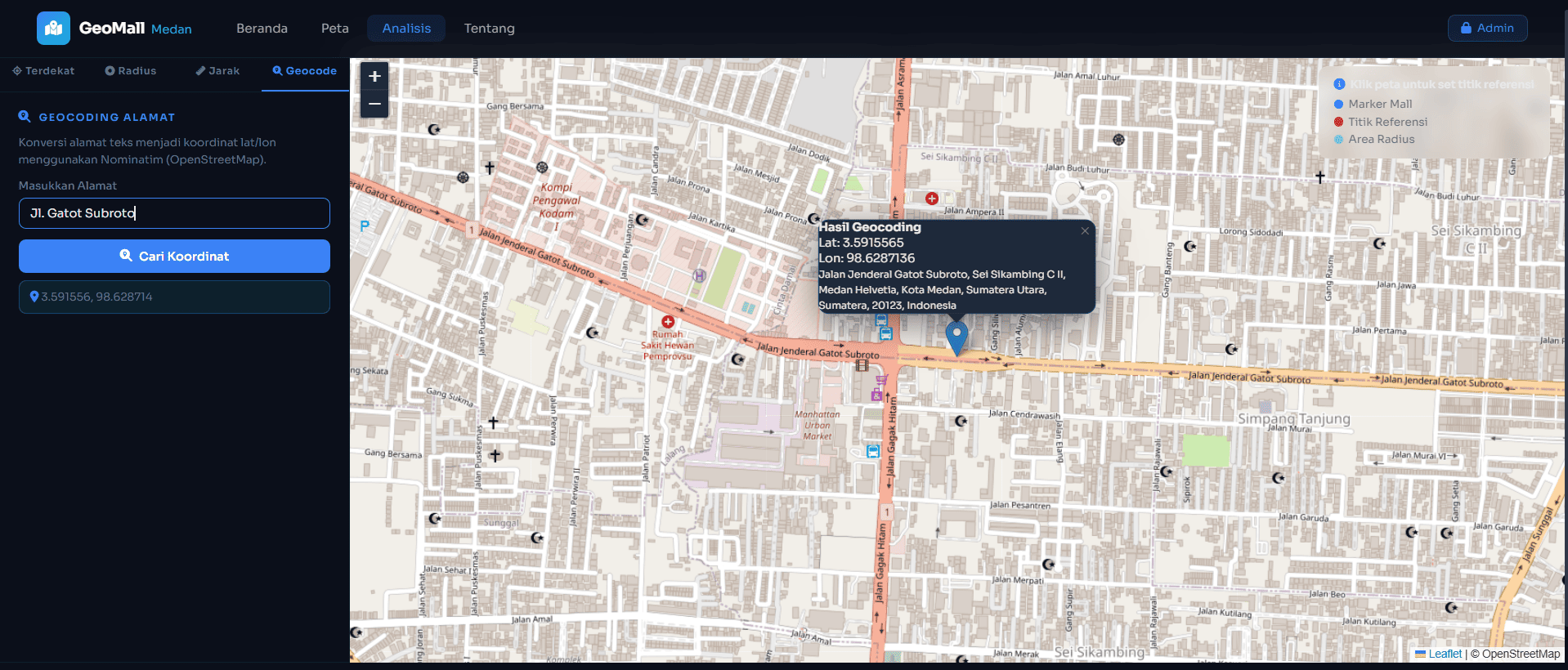Screen dimensions: 1568x670
Task: Click the Sei Sikambing C II area label
Action: [x=1476, y=239]
